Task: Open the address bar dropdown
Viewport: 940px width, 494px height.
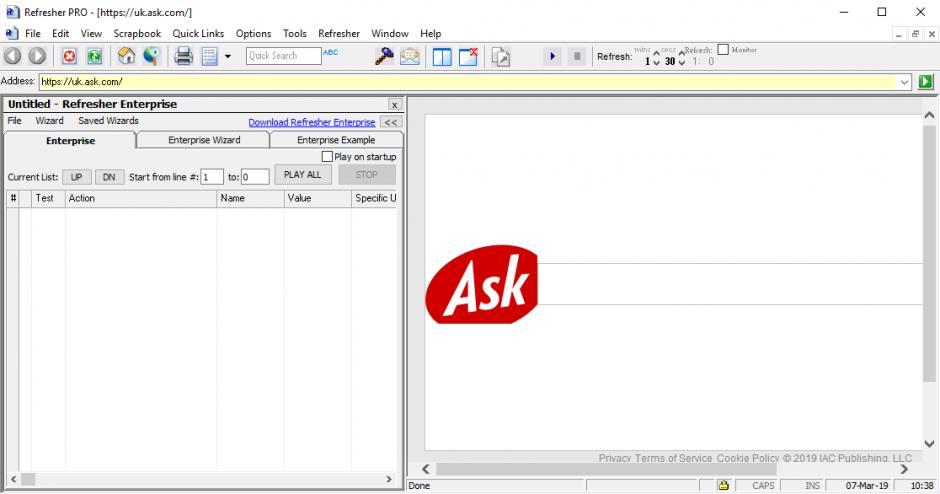Action: click(905, 82)
